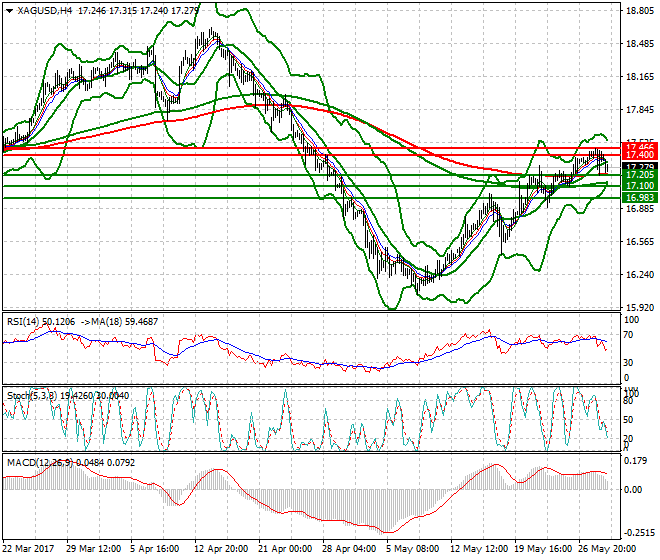Select the red 17.466 resistance price label
Viewport: 660px width, 560px height.
tap(639, 146)
